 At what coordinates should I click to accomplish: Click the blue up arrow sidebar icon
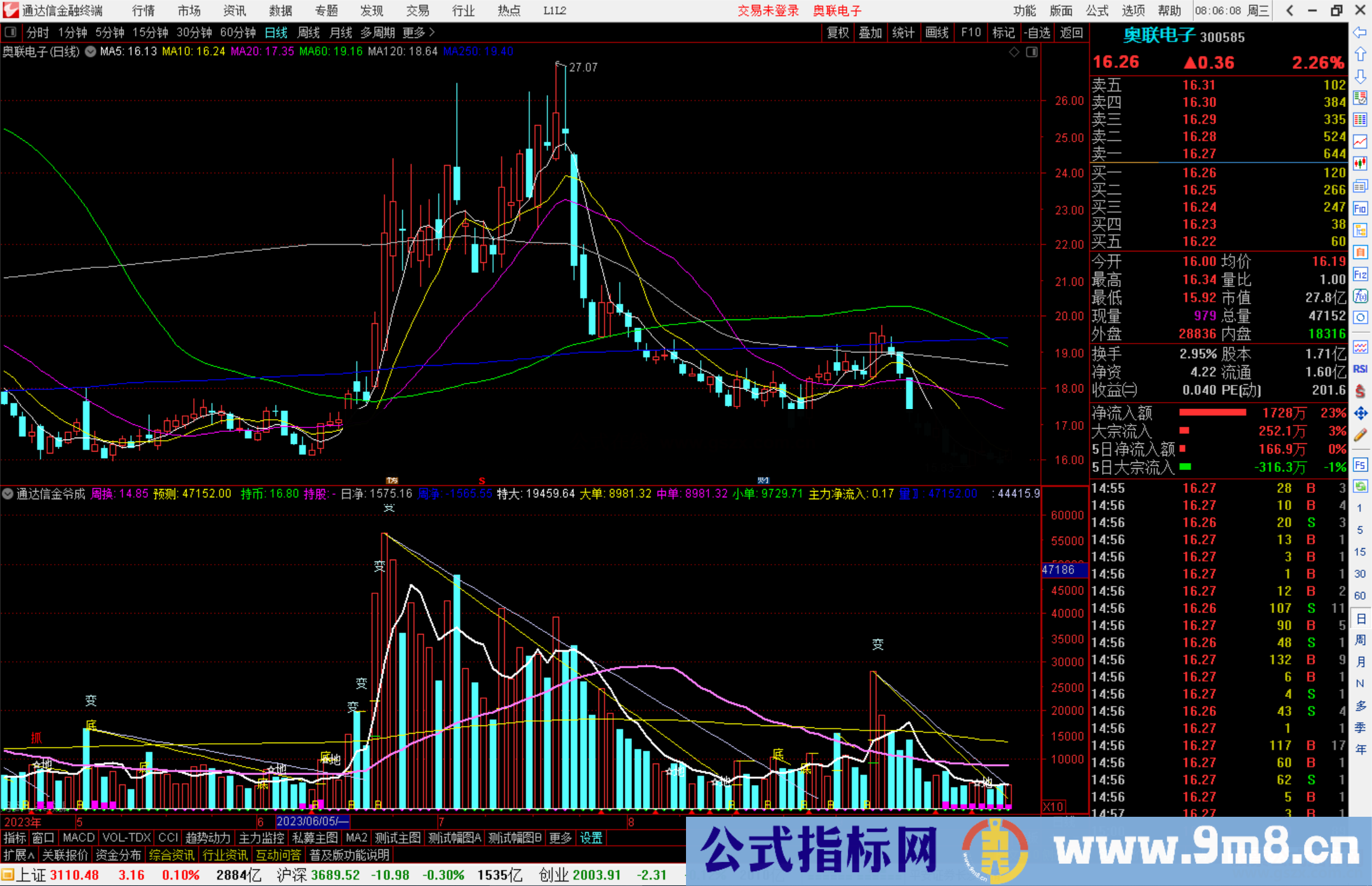click(1360, 54)
